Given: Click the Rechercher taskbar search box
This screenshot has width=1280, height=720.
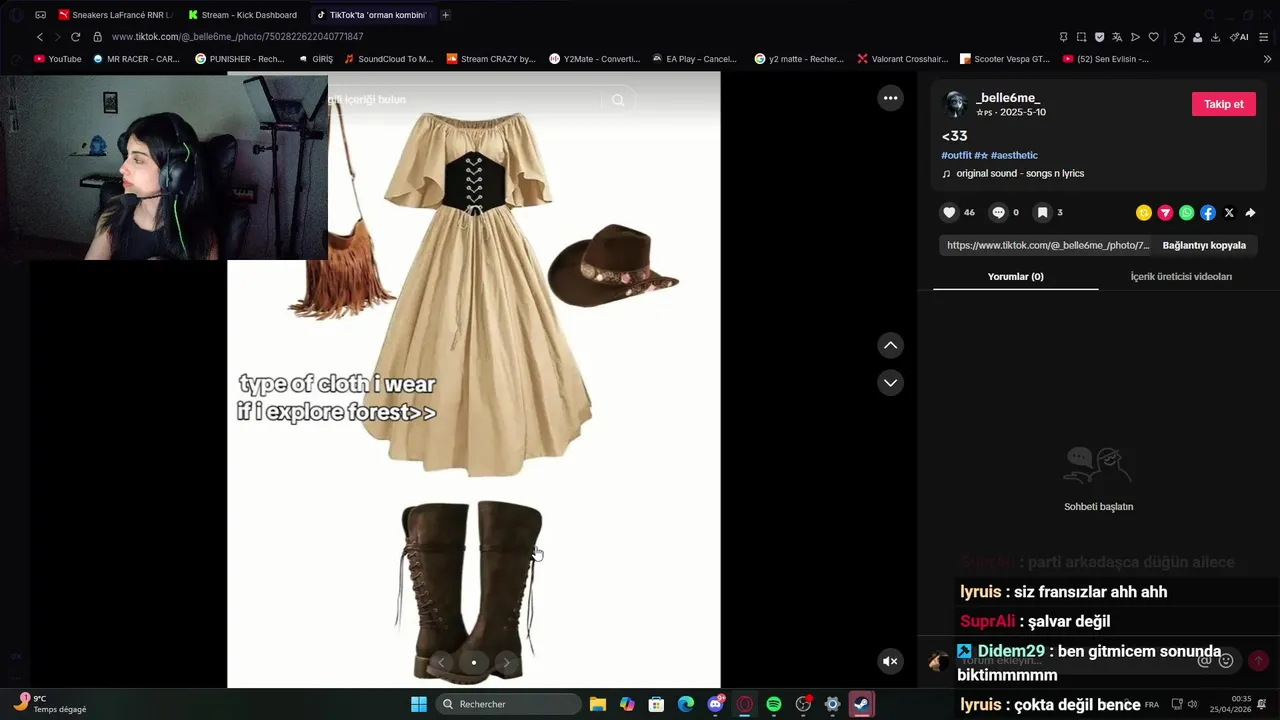Looking at the screenshot, I should (x=510, y=704).
